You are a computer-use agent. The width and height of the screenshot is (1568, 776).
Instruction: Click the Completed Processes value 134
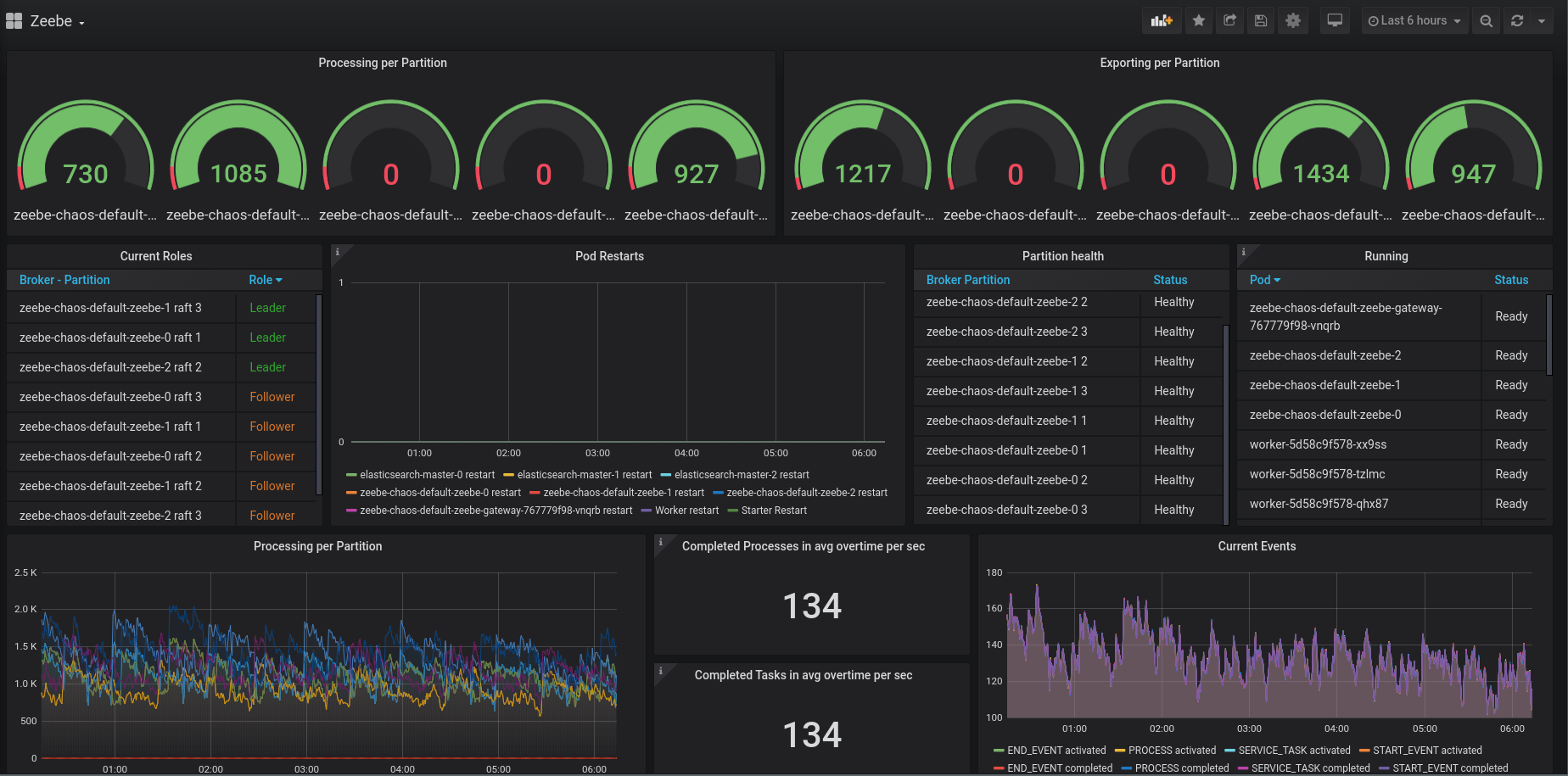pyautogui.click(x=812, y=606)
